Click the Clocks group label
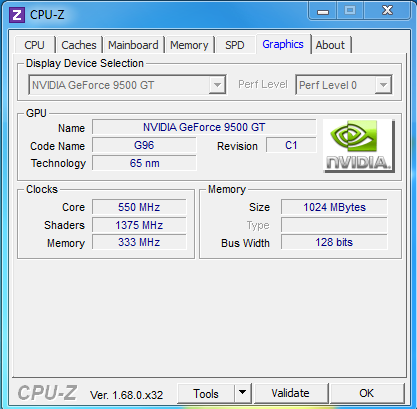The height and width of the screenshot is (409, 417). (x=42, y=189)
